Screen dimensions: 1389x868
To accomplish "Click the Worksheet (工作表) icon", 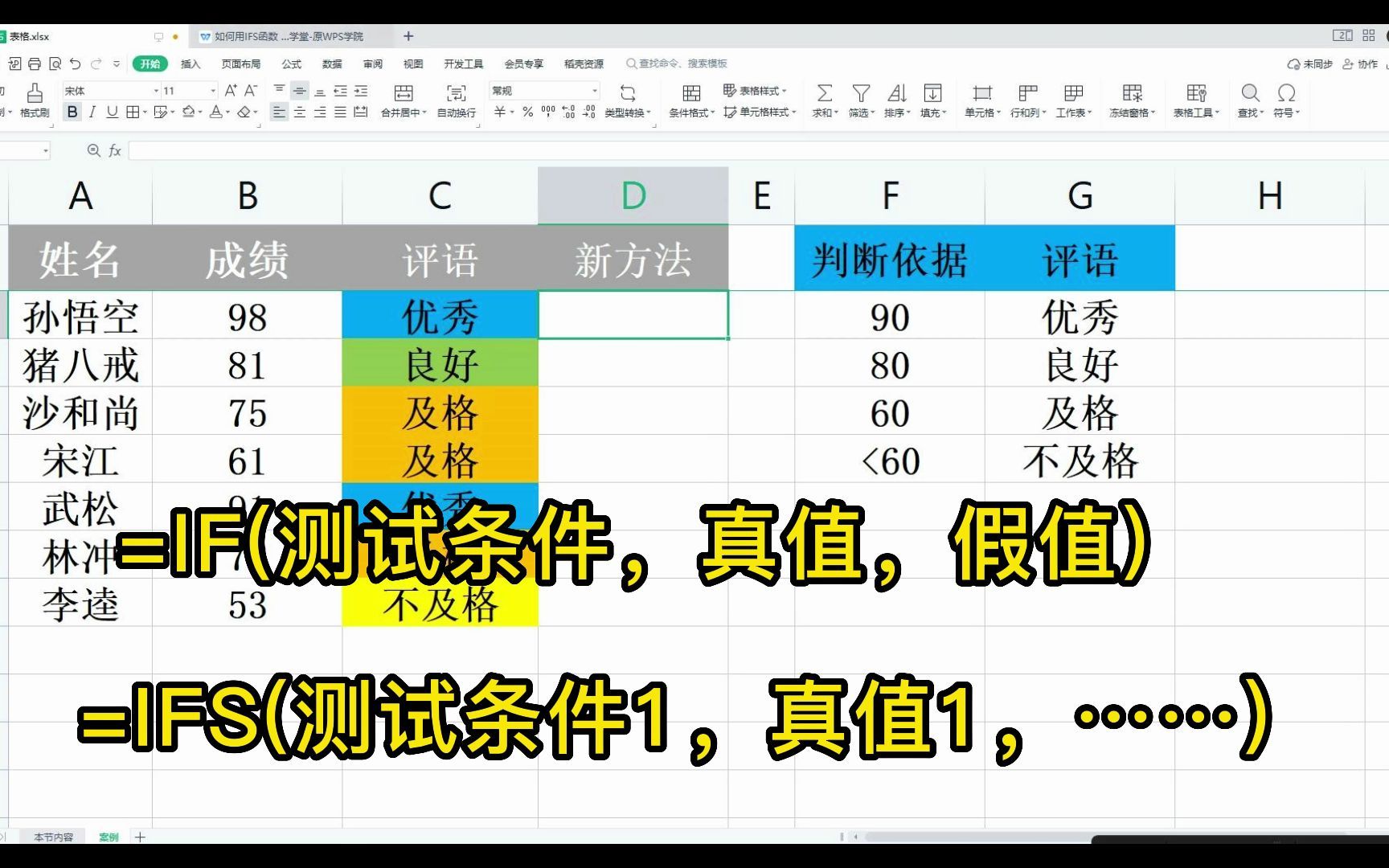I will (1073, 92).
